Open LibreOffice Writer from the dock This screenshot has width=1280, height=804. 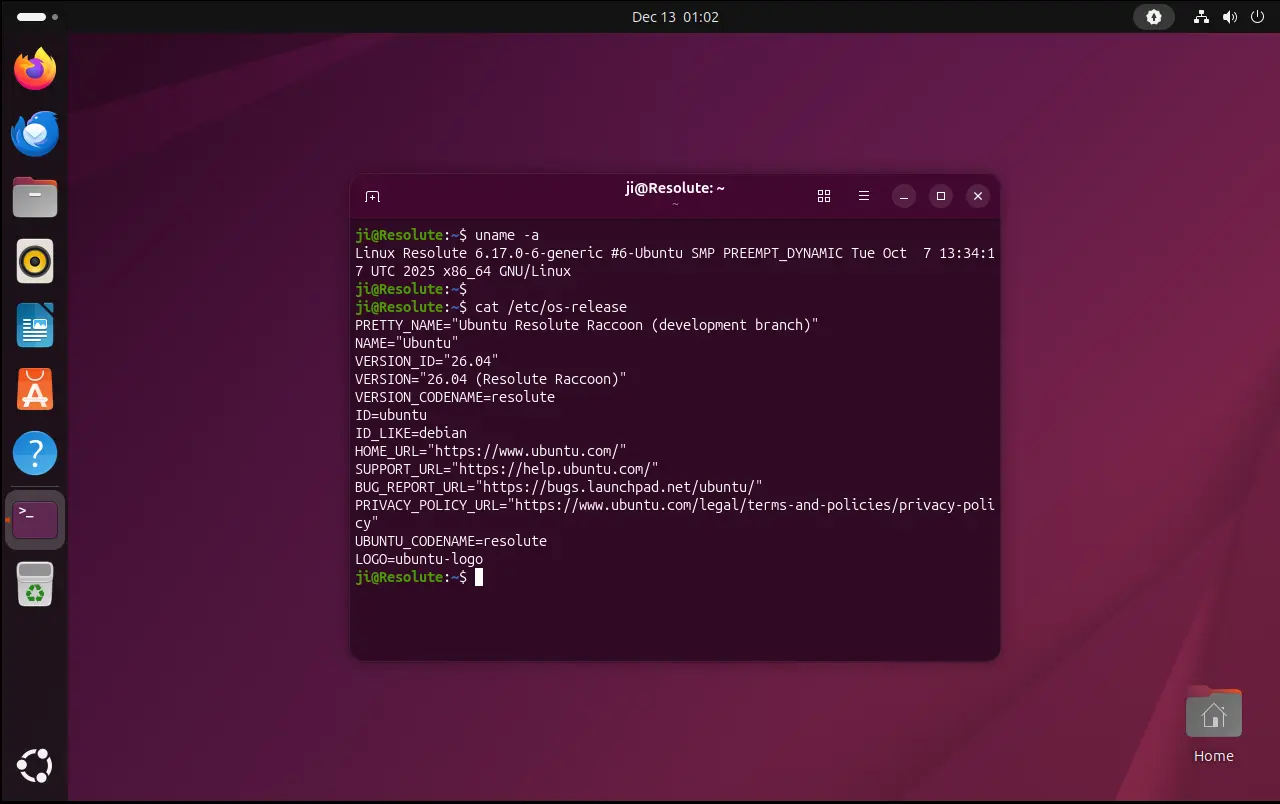pos(35,326)
